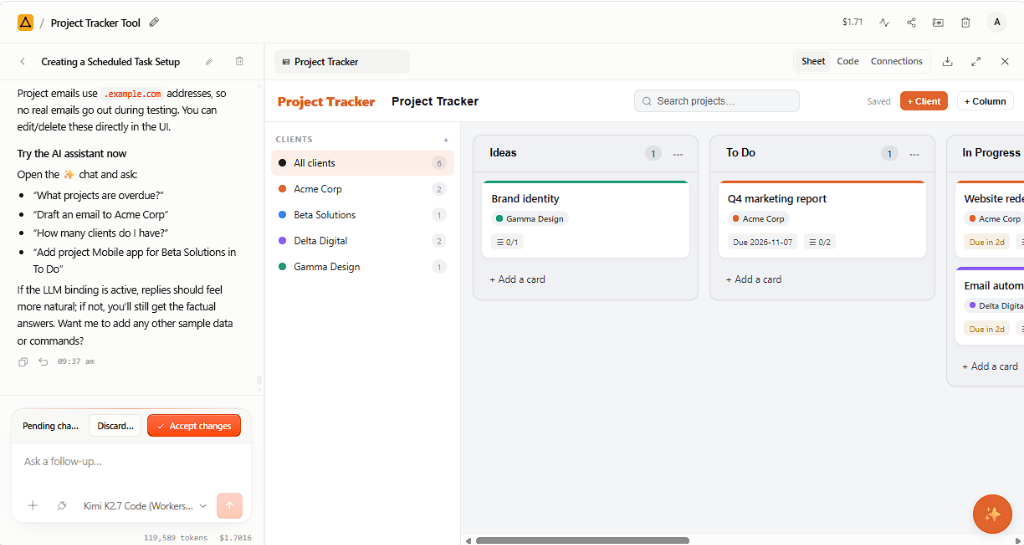The height and width of the screenshot is (545, 1024).
Task: Click the 119,589 tokens status text
Action: click(x=176, y=538)
